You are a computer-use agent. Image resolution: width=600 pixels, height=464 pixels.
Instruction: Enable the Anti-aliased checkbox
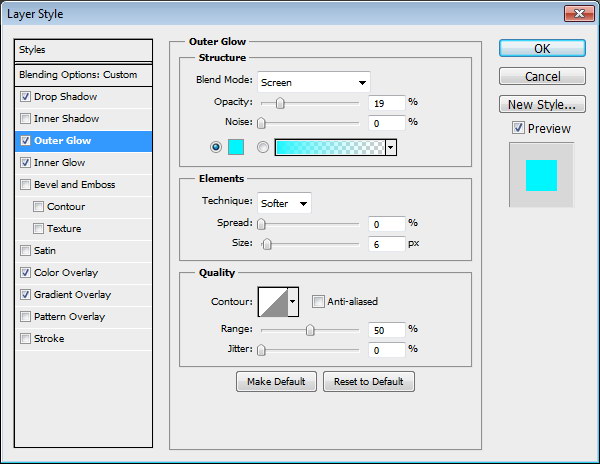(x=318, y=301)
